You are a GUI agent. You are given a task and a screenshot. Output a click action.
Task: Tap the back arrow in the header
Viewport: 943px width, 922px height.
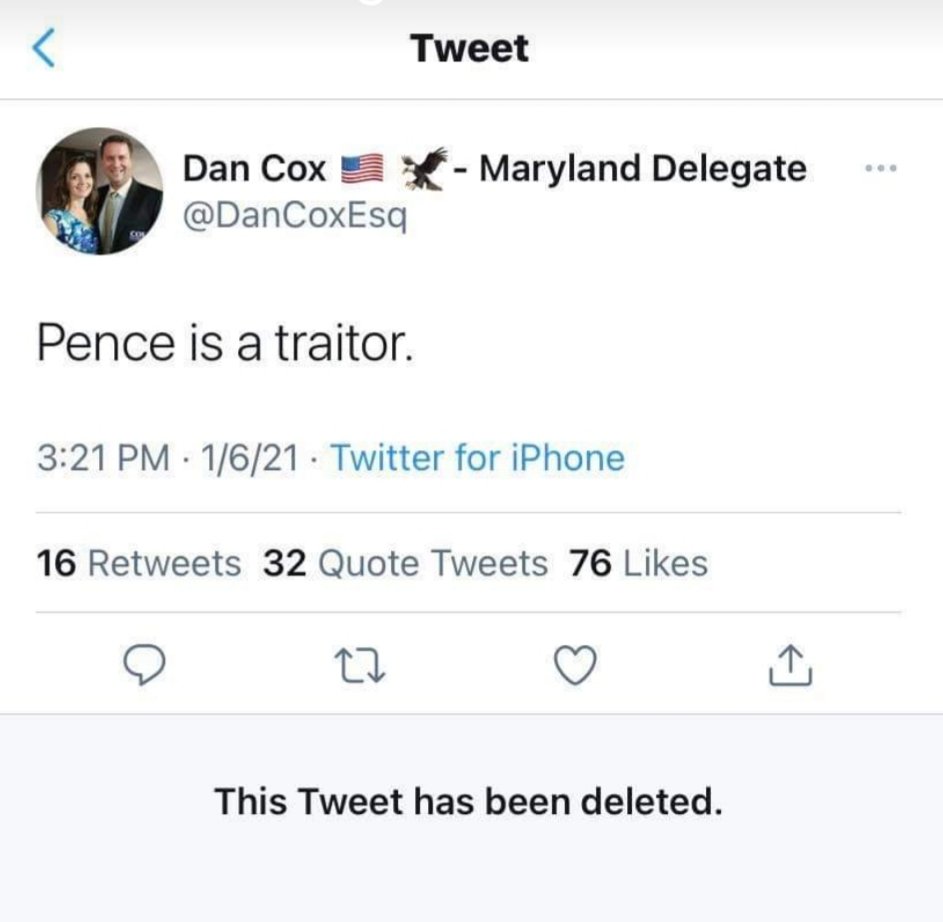point(43,49)
